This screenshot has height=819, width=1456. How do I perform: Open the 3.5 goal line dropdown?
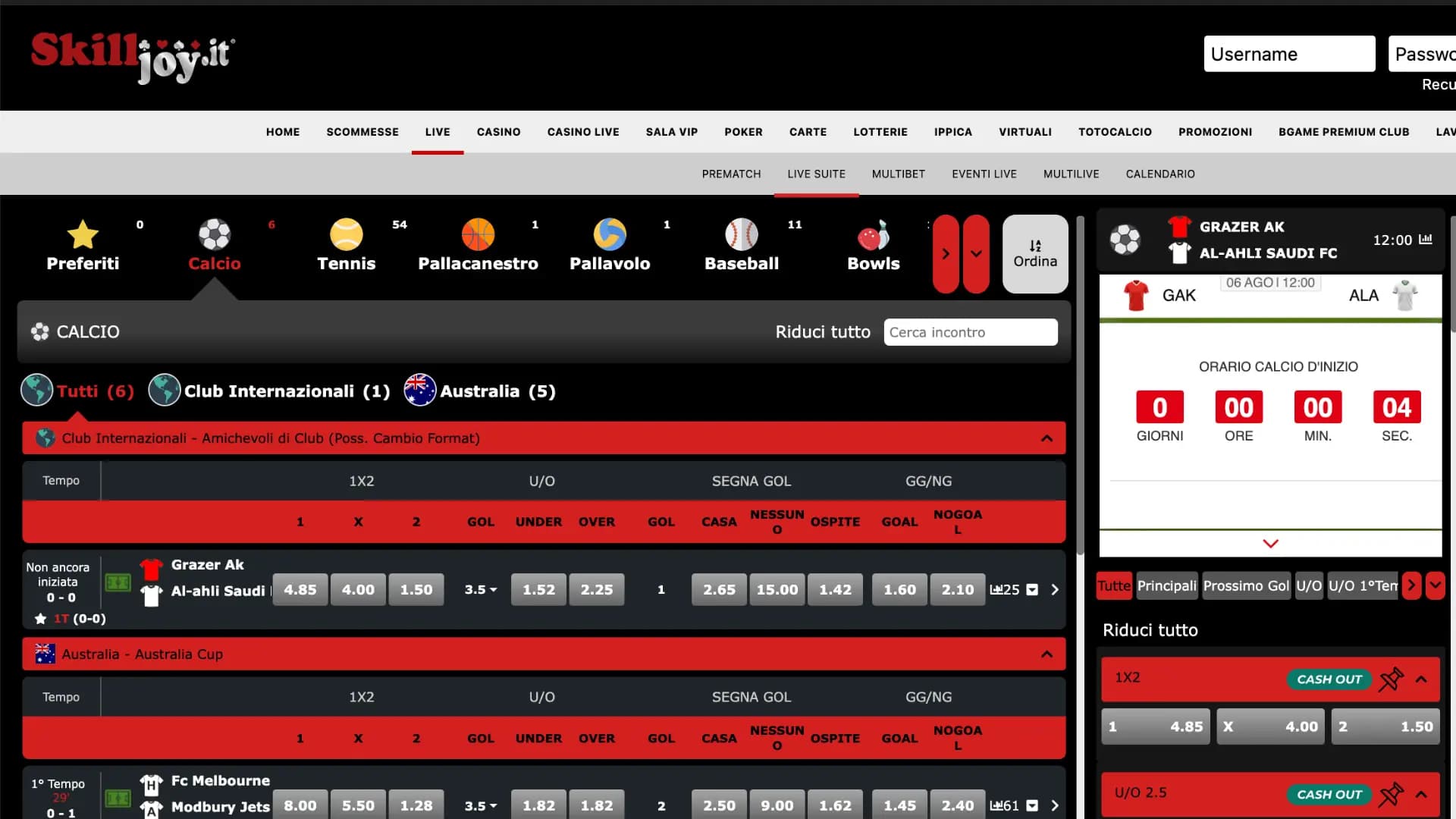tap(481, 589)
